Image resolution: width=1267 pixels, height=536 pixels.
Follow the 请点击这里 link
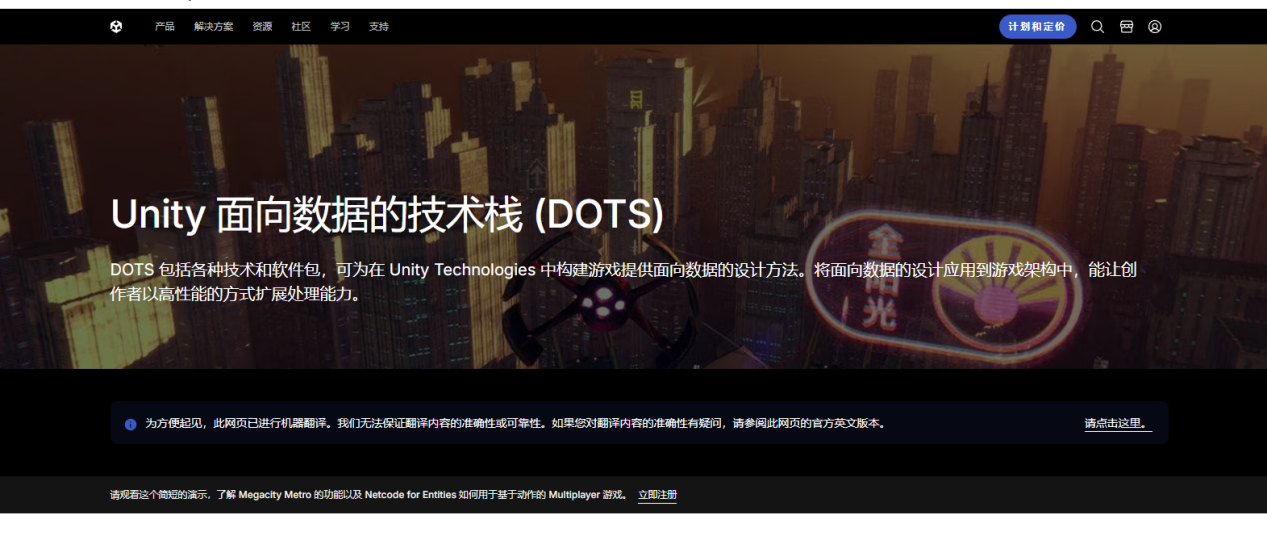tap(1118, 424)
